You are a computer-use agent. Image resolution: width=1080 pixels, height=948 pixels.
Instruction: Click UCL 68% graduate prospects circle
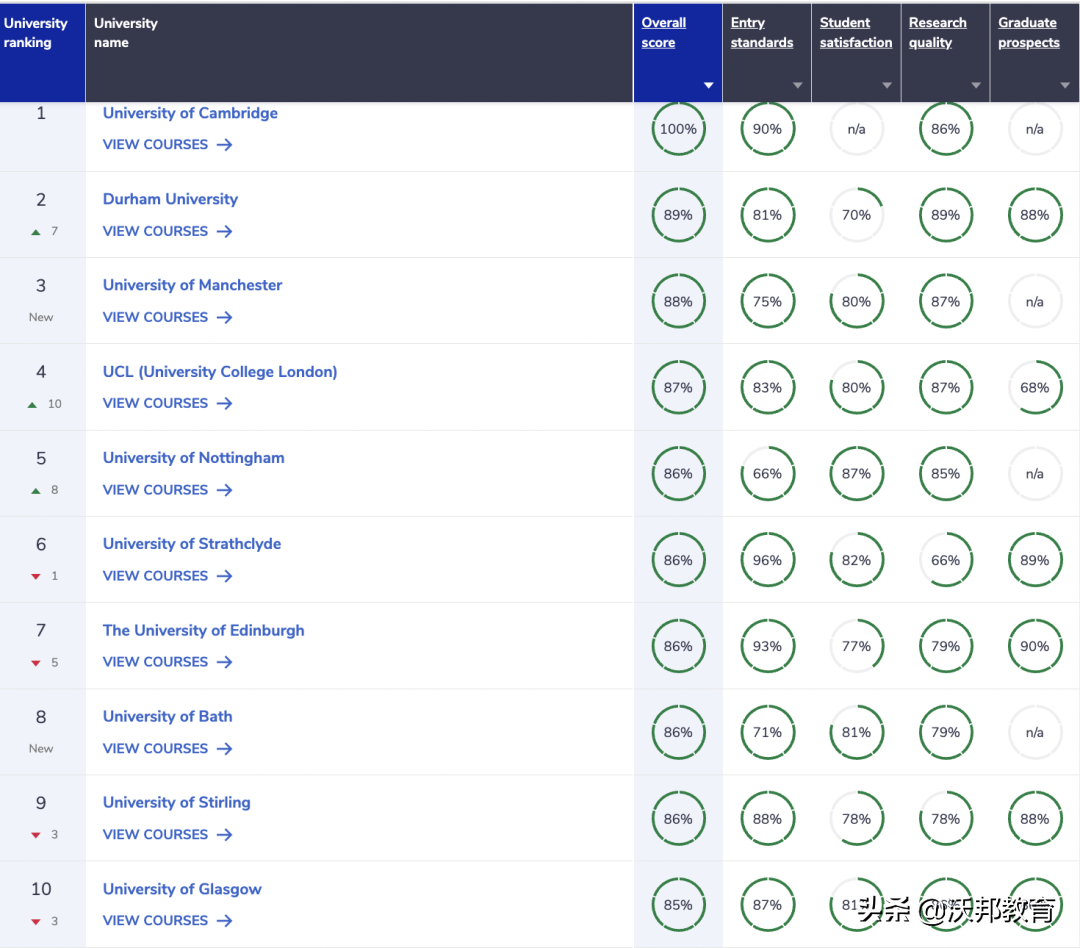(x=1035, y=388)
